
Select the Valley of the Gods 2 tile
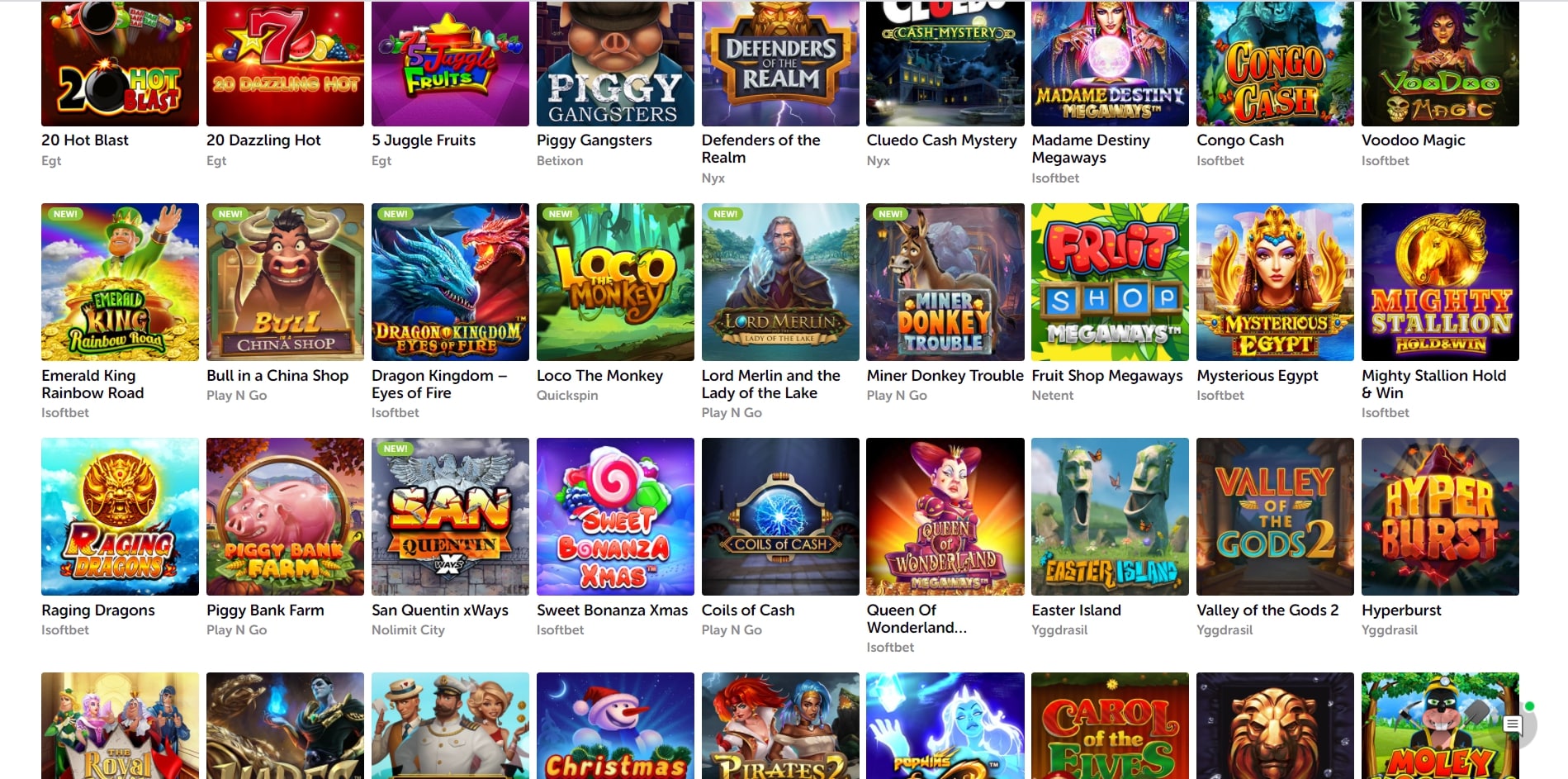[1275, 516]
